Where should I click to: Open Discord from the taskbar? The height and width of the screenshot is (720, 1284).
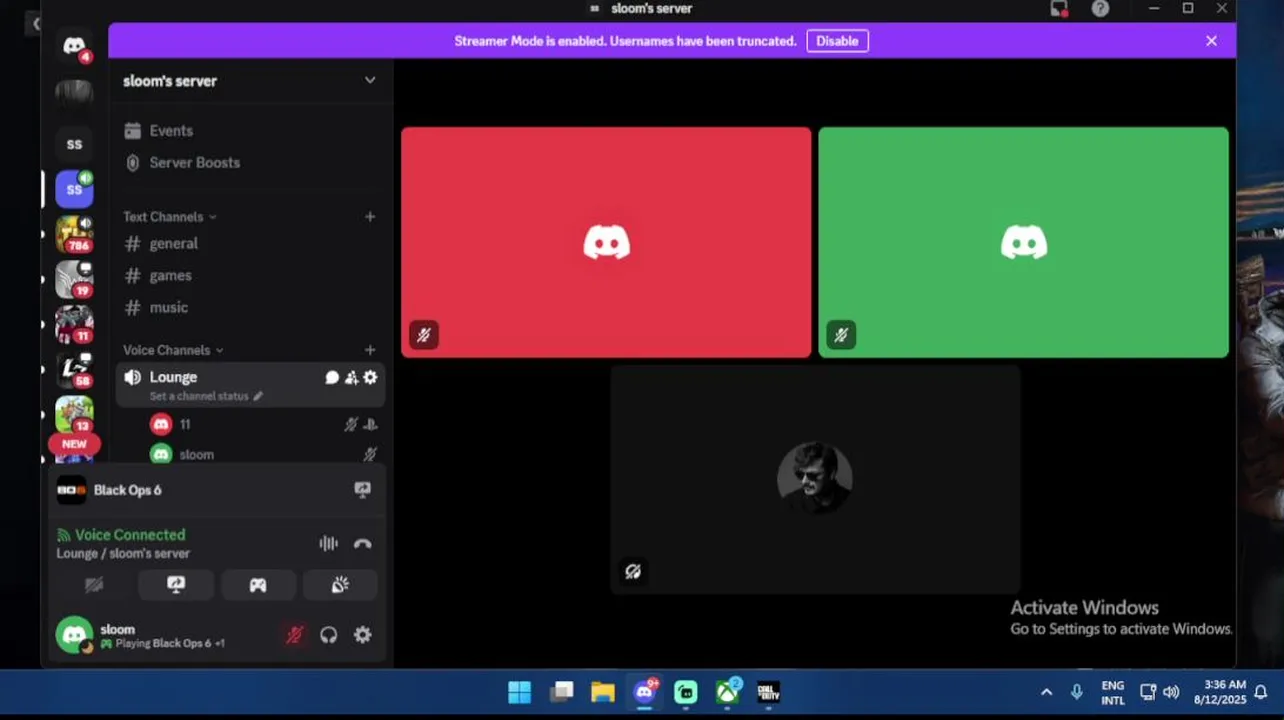click(x=644, y=692)
